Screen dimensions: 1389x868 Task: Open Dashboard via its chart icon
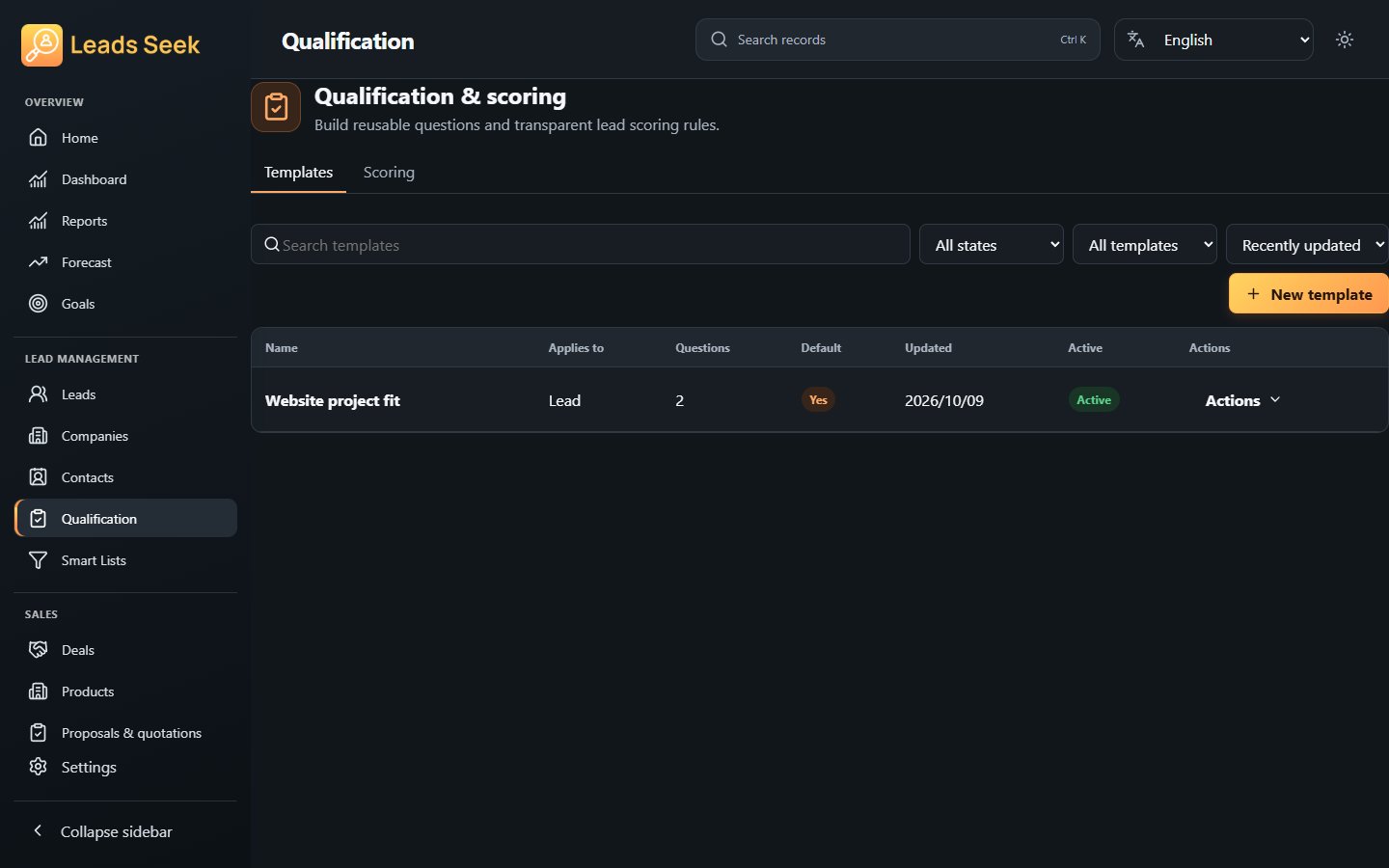(x=39, y=179)
